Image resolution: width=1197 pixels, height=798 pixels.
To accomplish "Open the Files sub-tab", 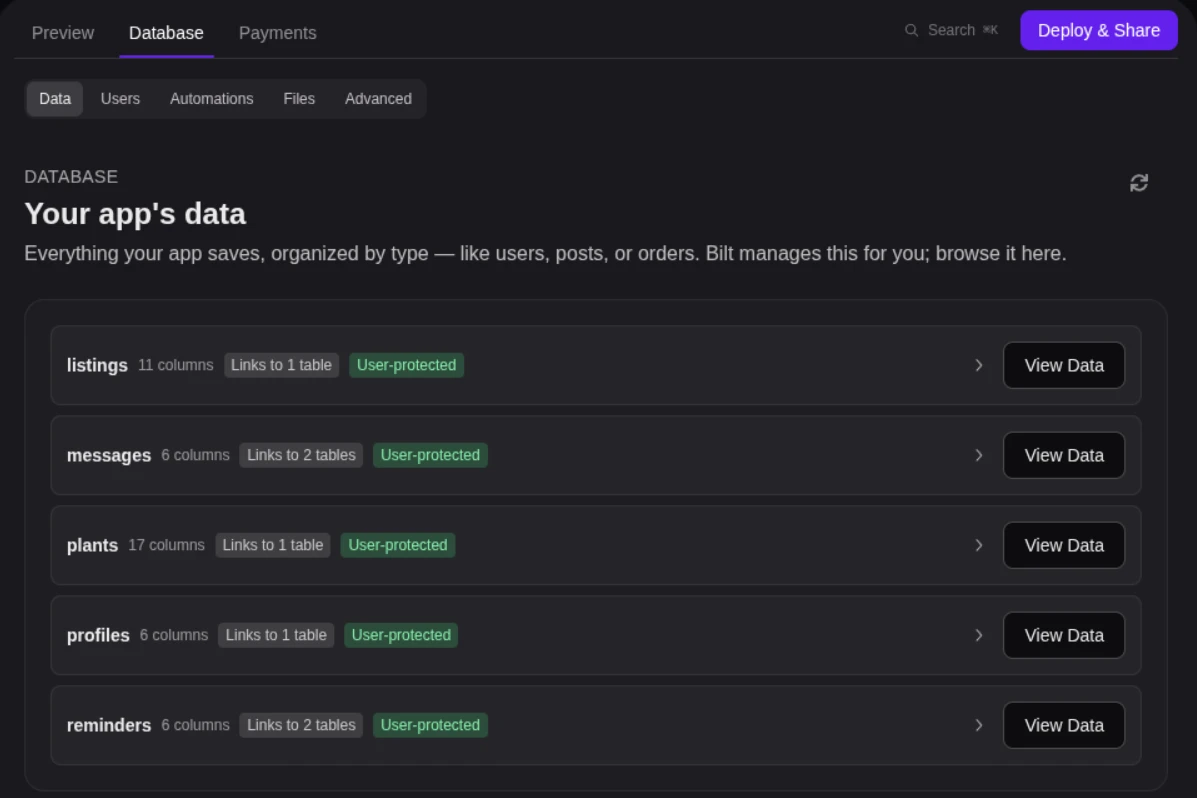I will click(298, 99).
